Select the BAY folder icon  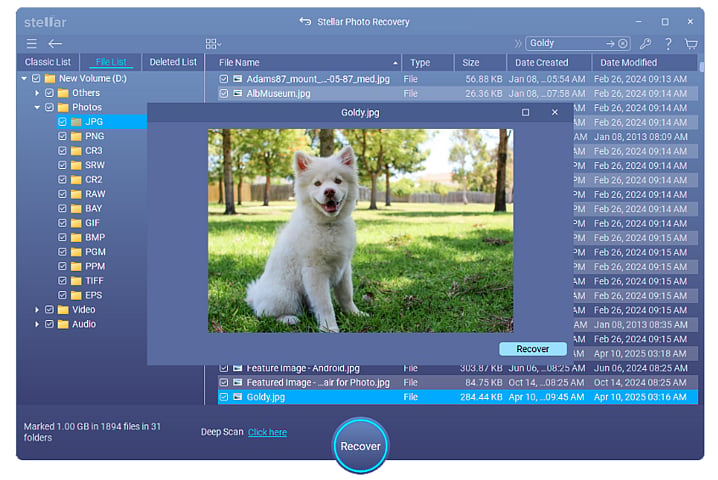coord(76,208)
